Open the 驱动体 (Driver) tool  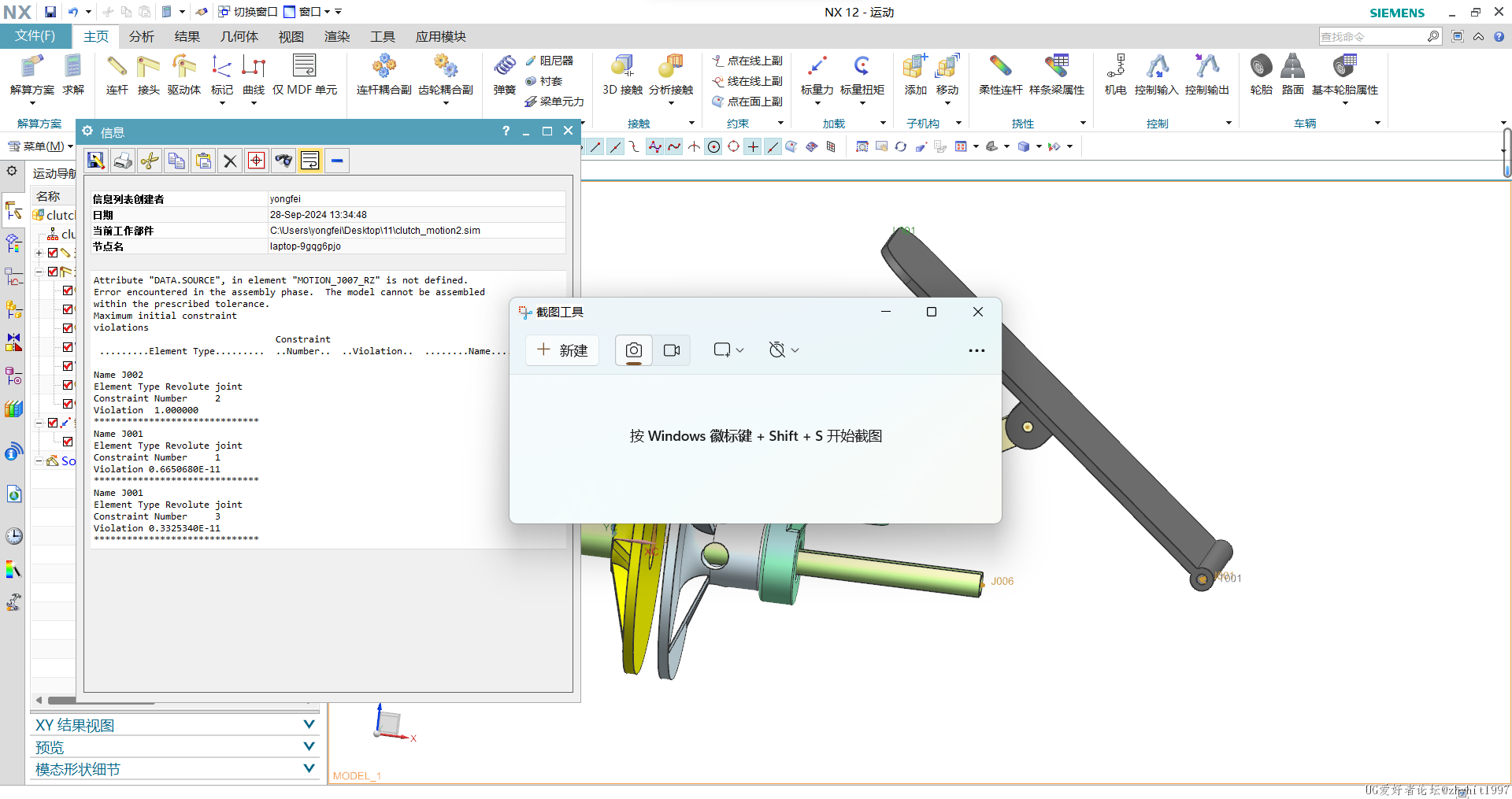[x=183, y=75]
